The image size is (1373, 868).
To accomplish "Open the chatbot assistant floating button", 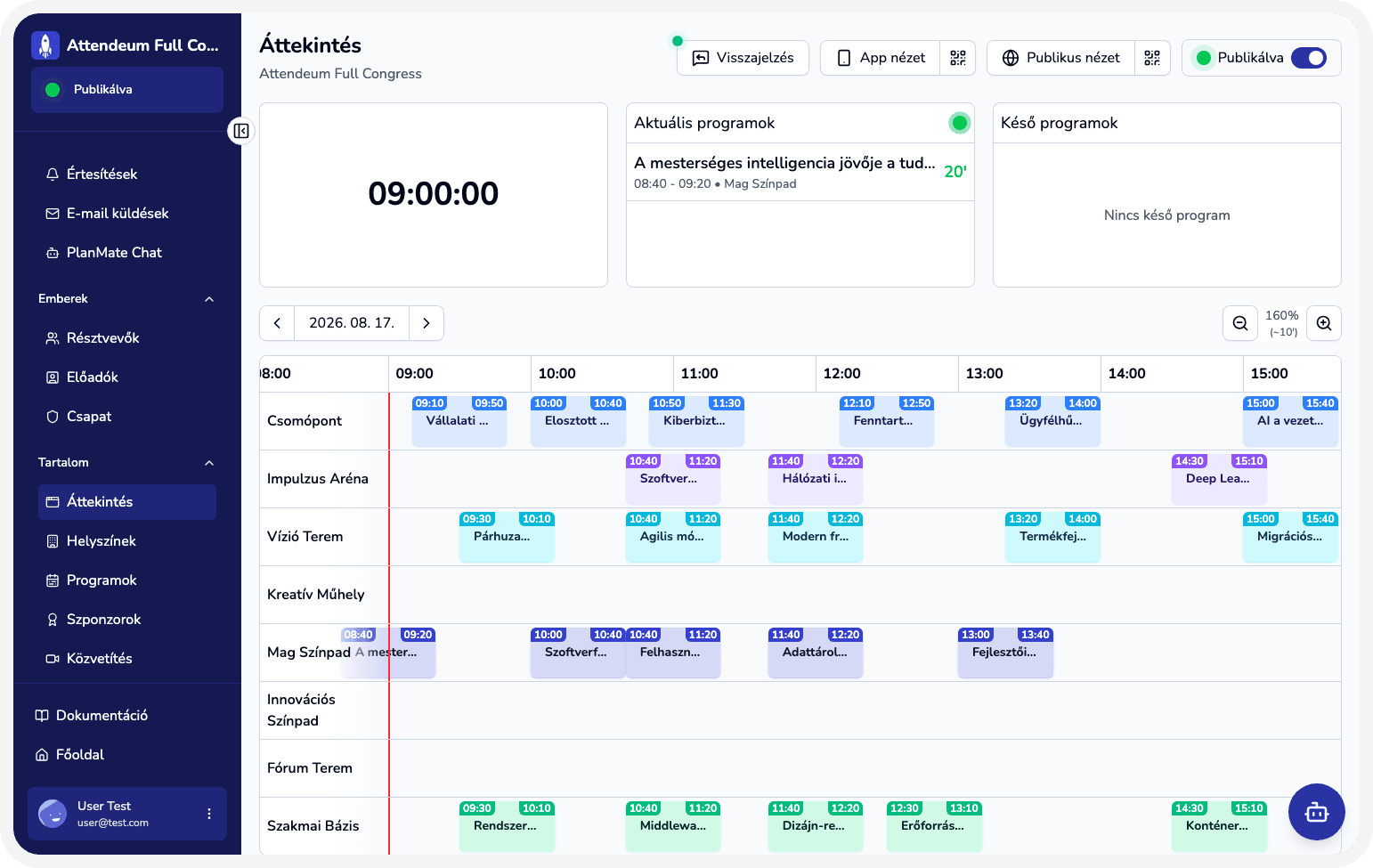I will (x=1316, y=812).
